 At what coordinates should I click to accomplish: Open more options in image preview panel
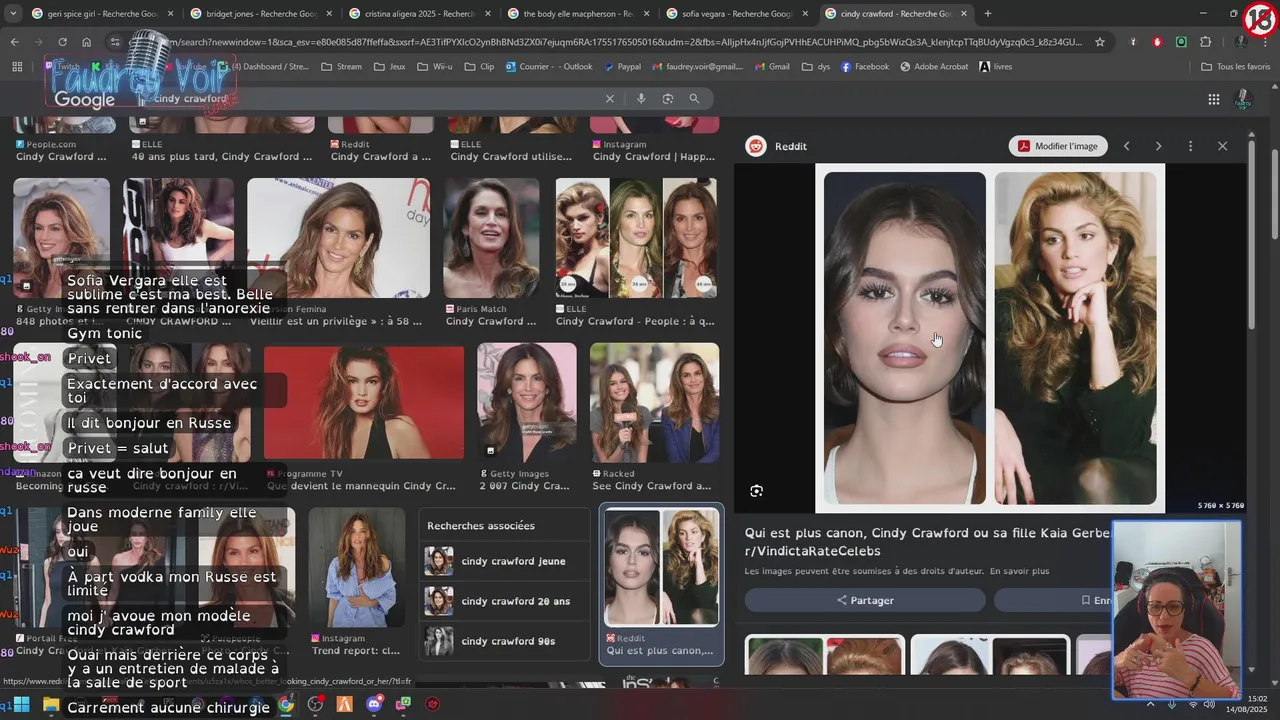click(x=1190, y=146)
